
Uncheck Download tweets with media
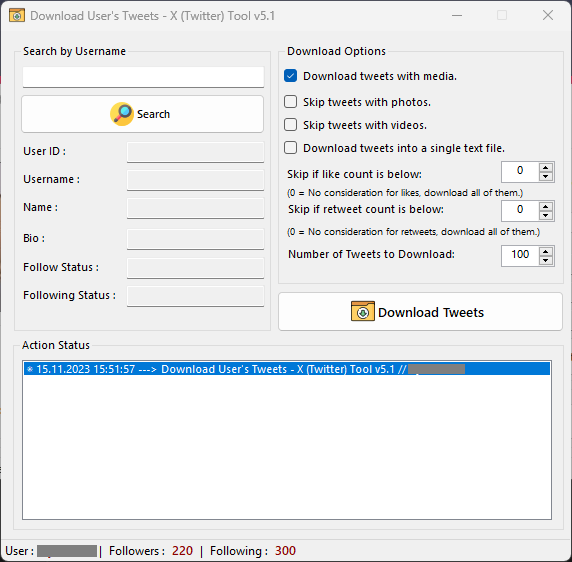(290, 76)
